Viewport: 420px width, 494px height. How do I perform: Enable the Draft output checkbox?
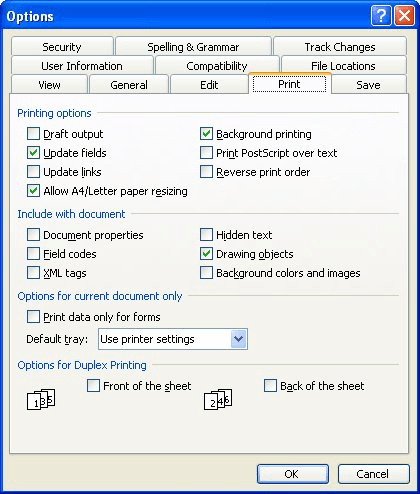pyautogui.click(x=33, y=134)
